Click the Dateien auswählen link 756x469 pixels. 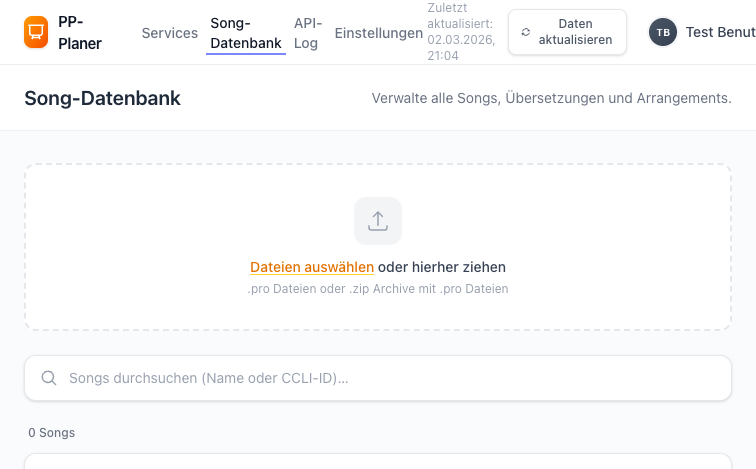click(x=312, y=267)
